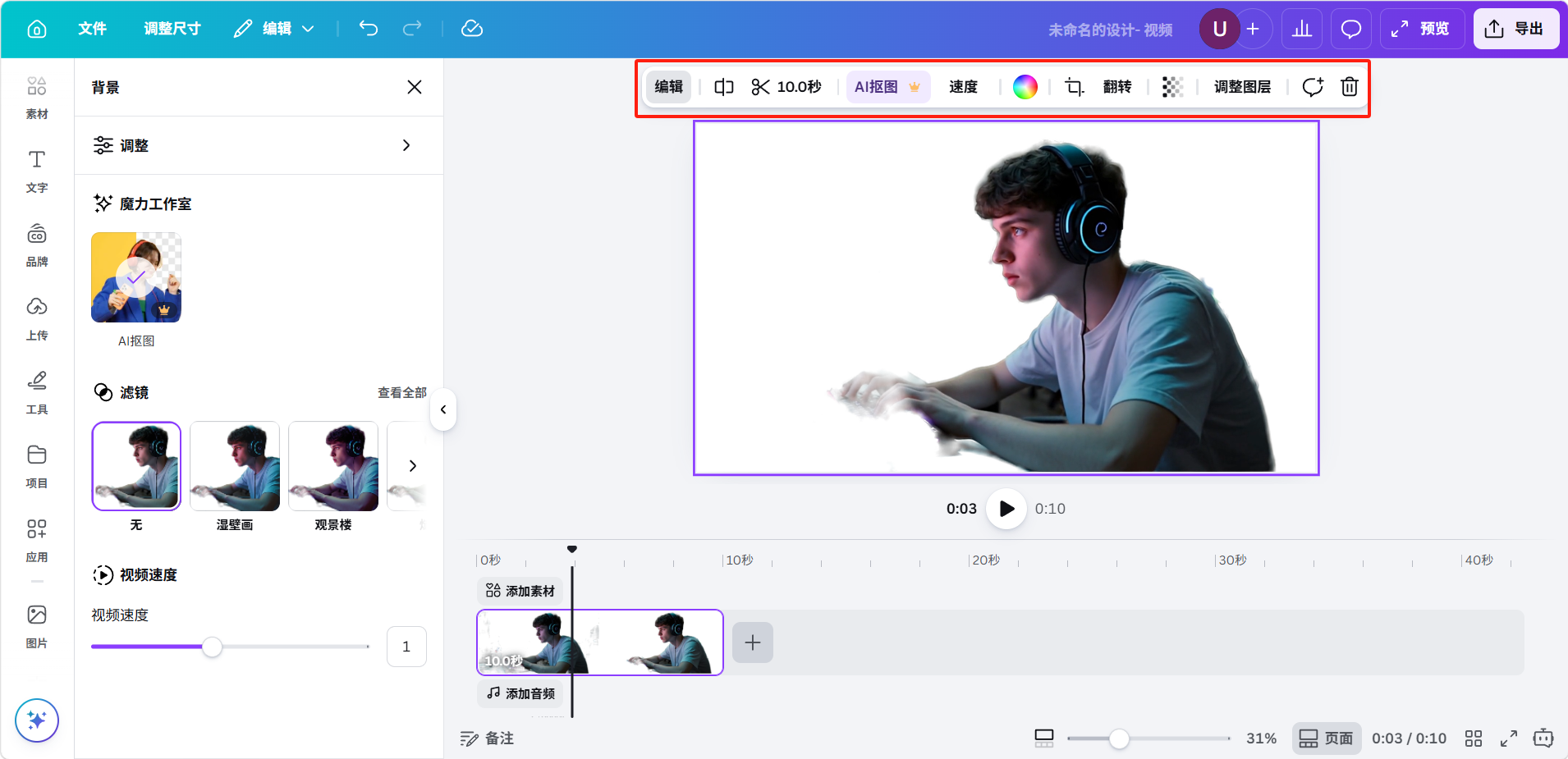Click the 查看全部 filters link
This screenshot has height=759, width=1568.
(401, 393)
